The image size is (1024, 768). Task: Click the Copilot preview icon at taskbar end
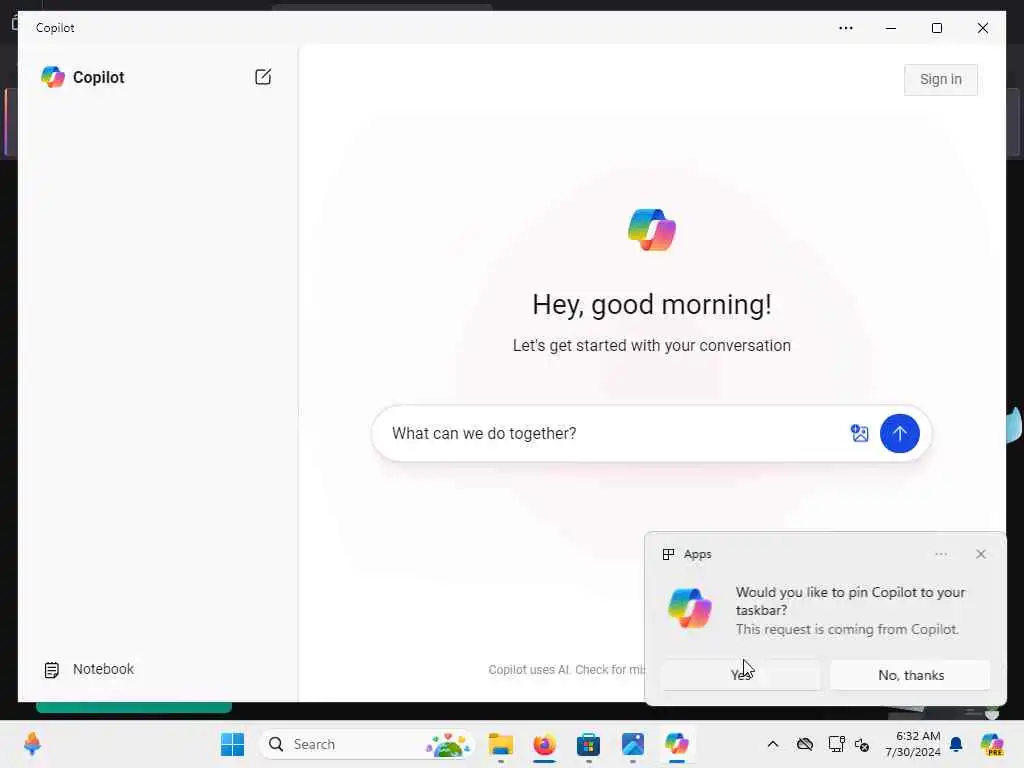point(992,744)
